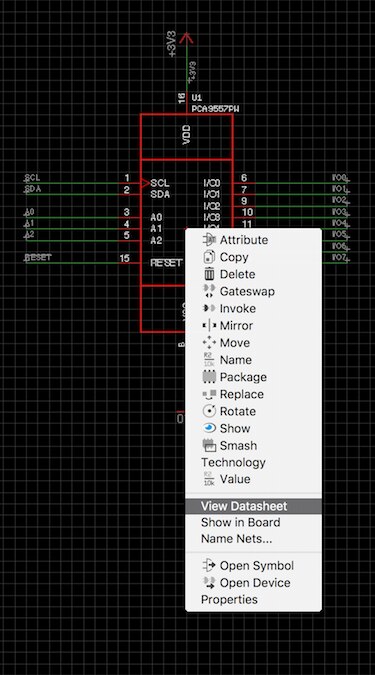Open Properties from context menu
Image resolution: width=375 pixels, height=675 pixels.
[x=229, y=600]
